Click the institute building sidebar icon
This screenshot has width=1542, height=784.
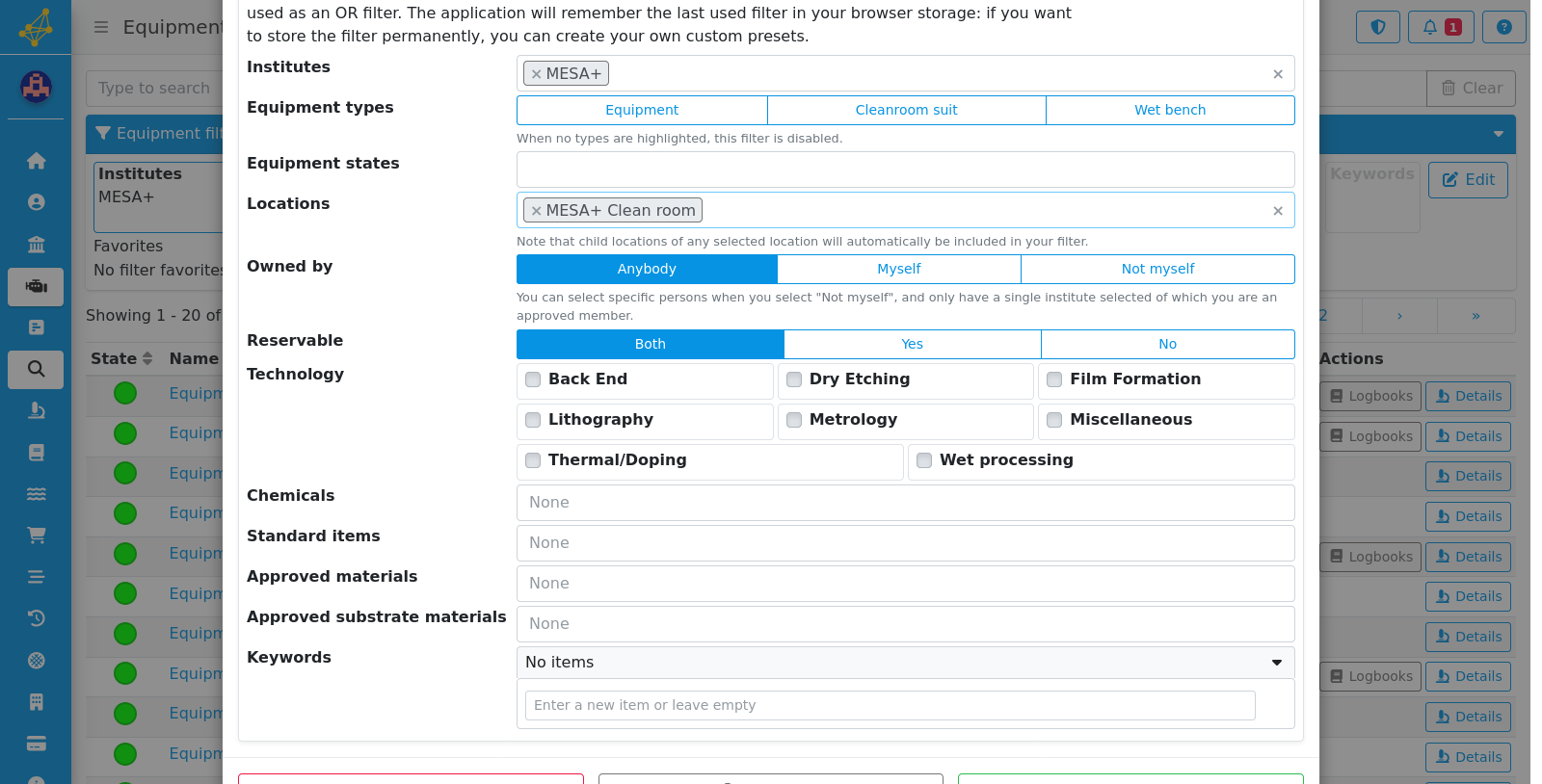coord(36,245)
